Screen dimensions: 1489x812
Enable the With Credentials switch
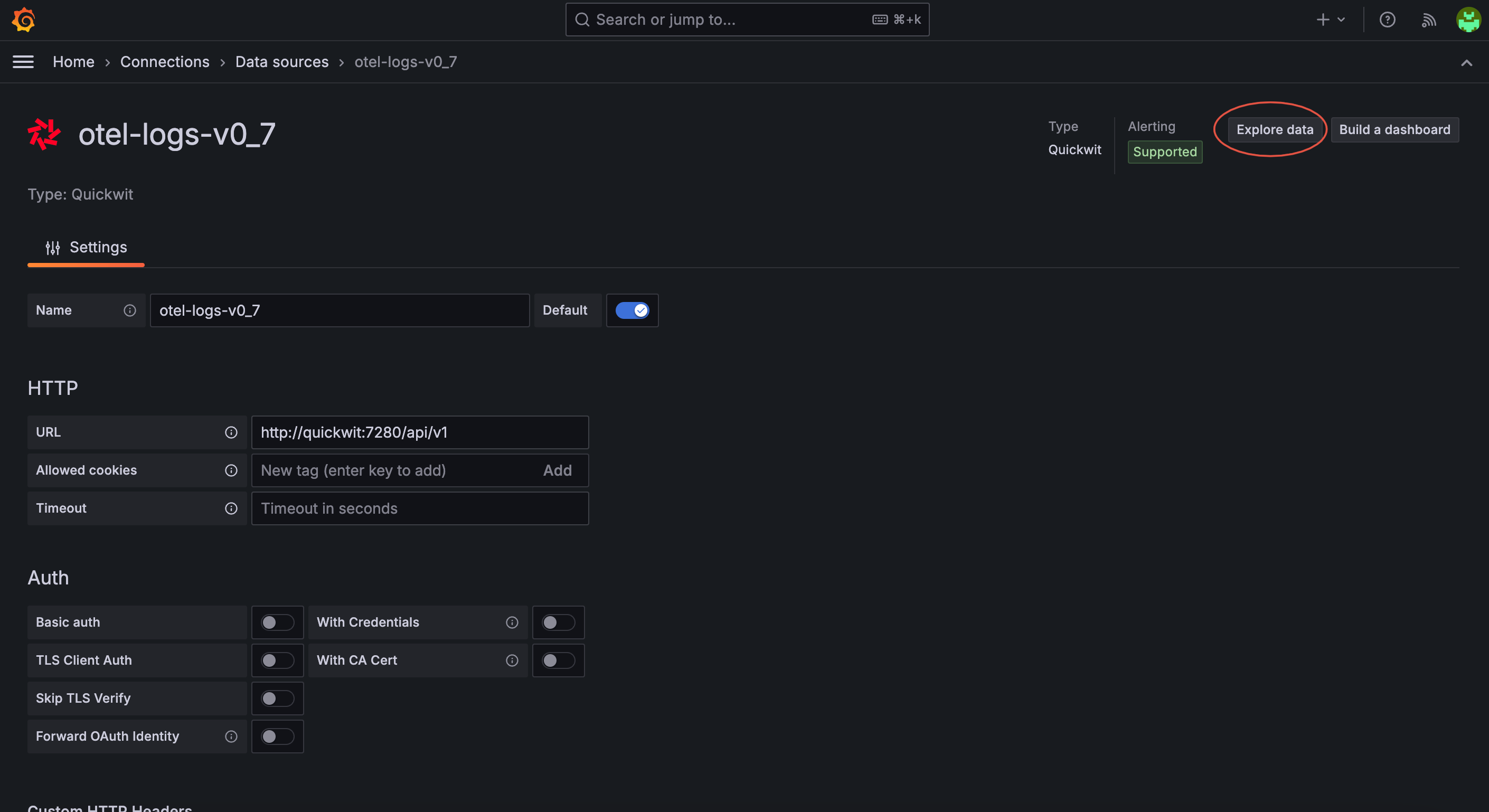[x=559, y=622]
